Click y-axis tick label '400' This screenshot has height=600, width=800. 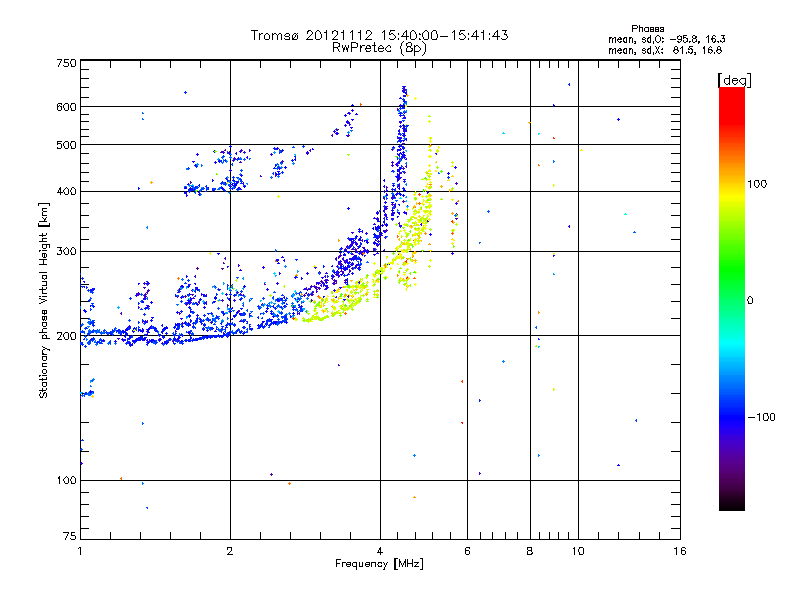coord(66,192)
